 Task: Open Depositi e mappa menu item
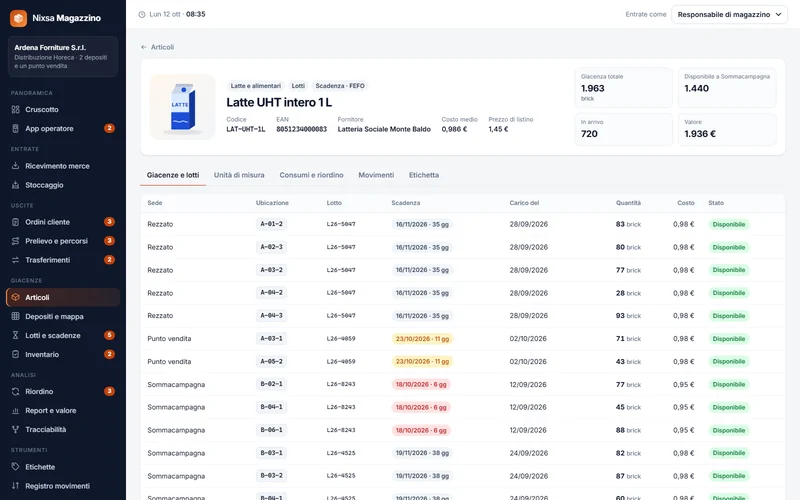63,316
